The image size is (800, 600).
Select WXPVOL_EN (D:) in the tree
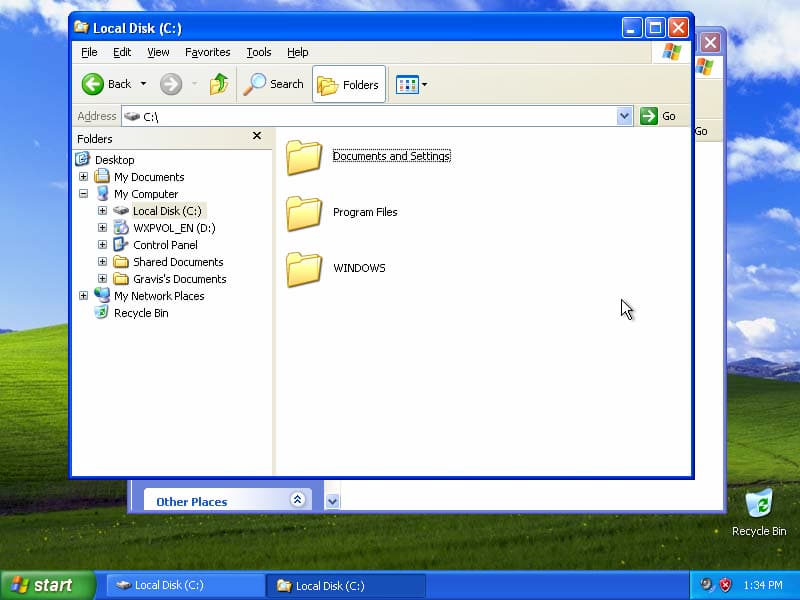174,228
